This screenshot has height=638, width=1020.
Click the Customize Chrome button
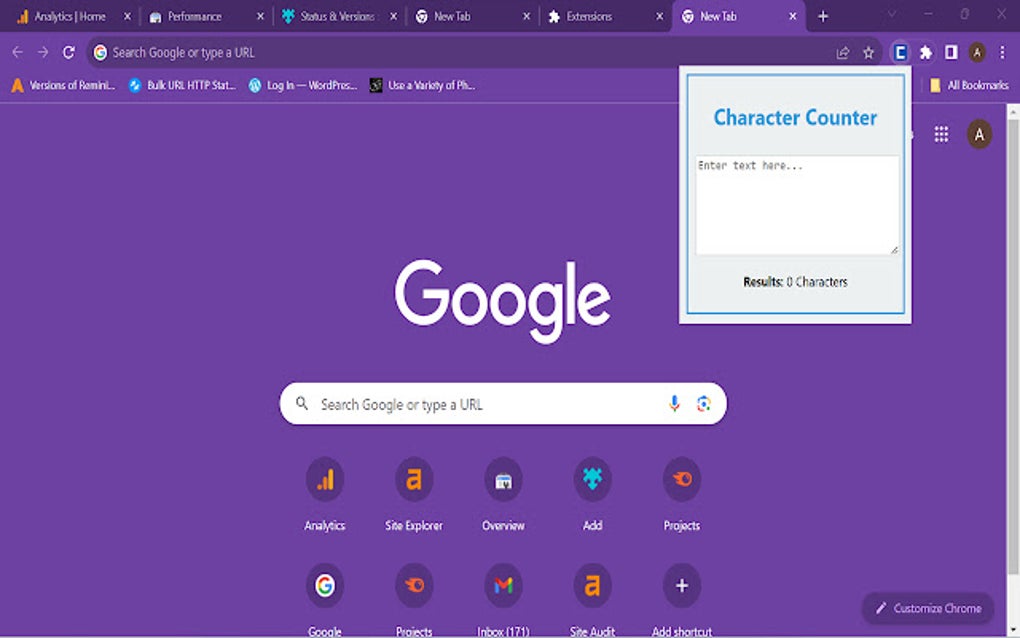[x=927, y=608]
